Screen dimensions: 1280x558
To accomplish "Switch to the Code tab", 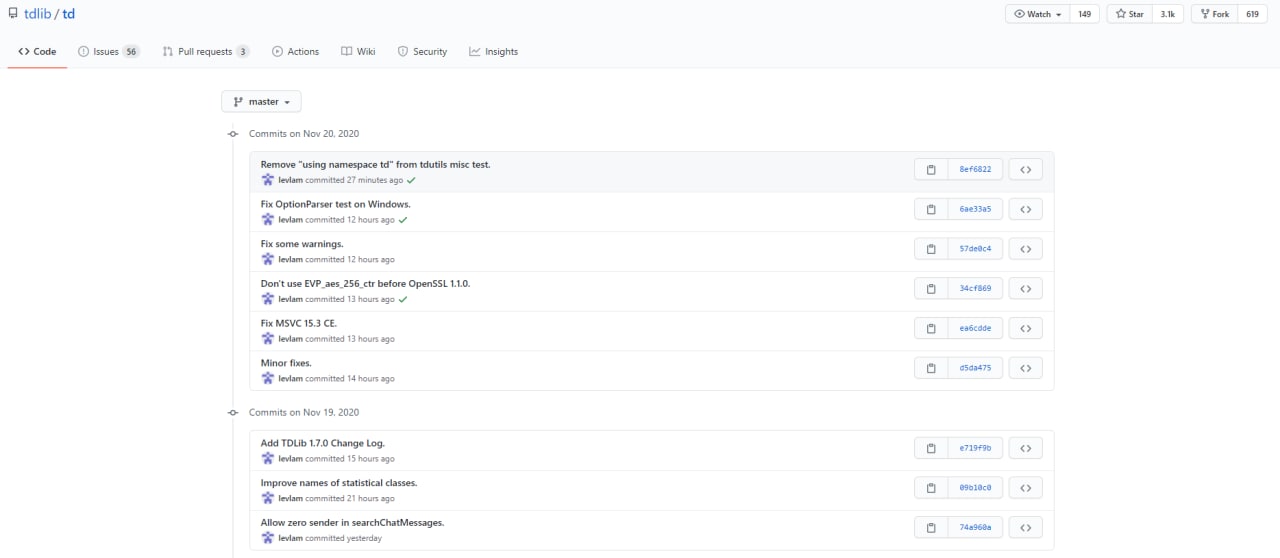I will tap(37, 51).
